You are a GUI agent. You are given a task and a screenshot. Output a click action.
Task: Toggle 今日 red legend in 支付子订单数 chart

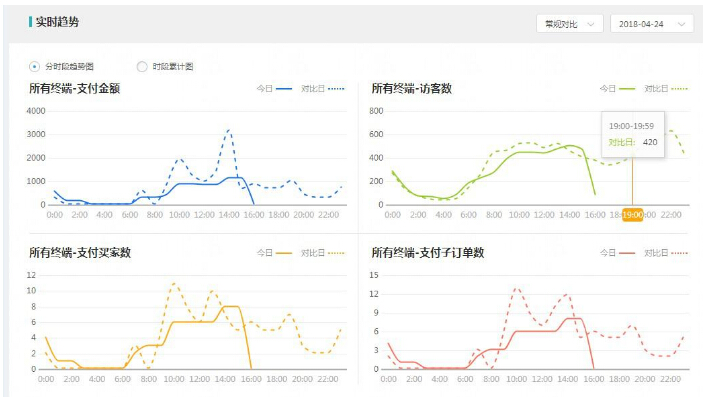617,253
